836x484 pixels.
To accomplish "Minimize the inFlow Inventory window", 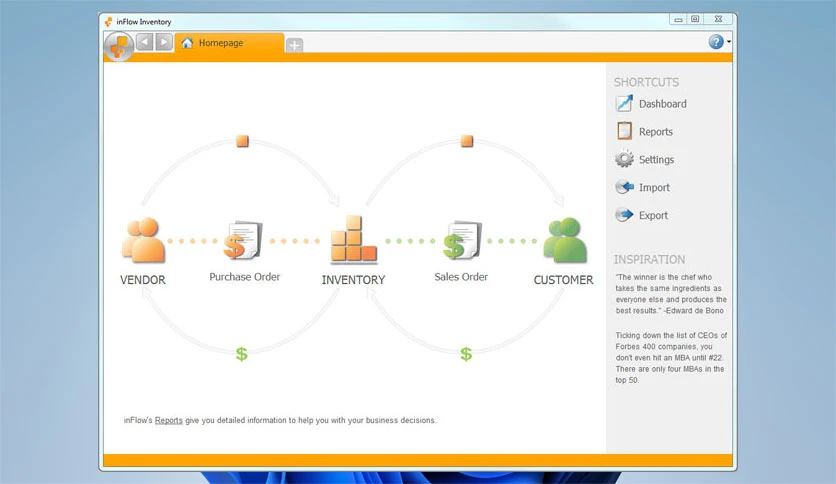I will pos(678,19).
